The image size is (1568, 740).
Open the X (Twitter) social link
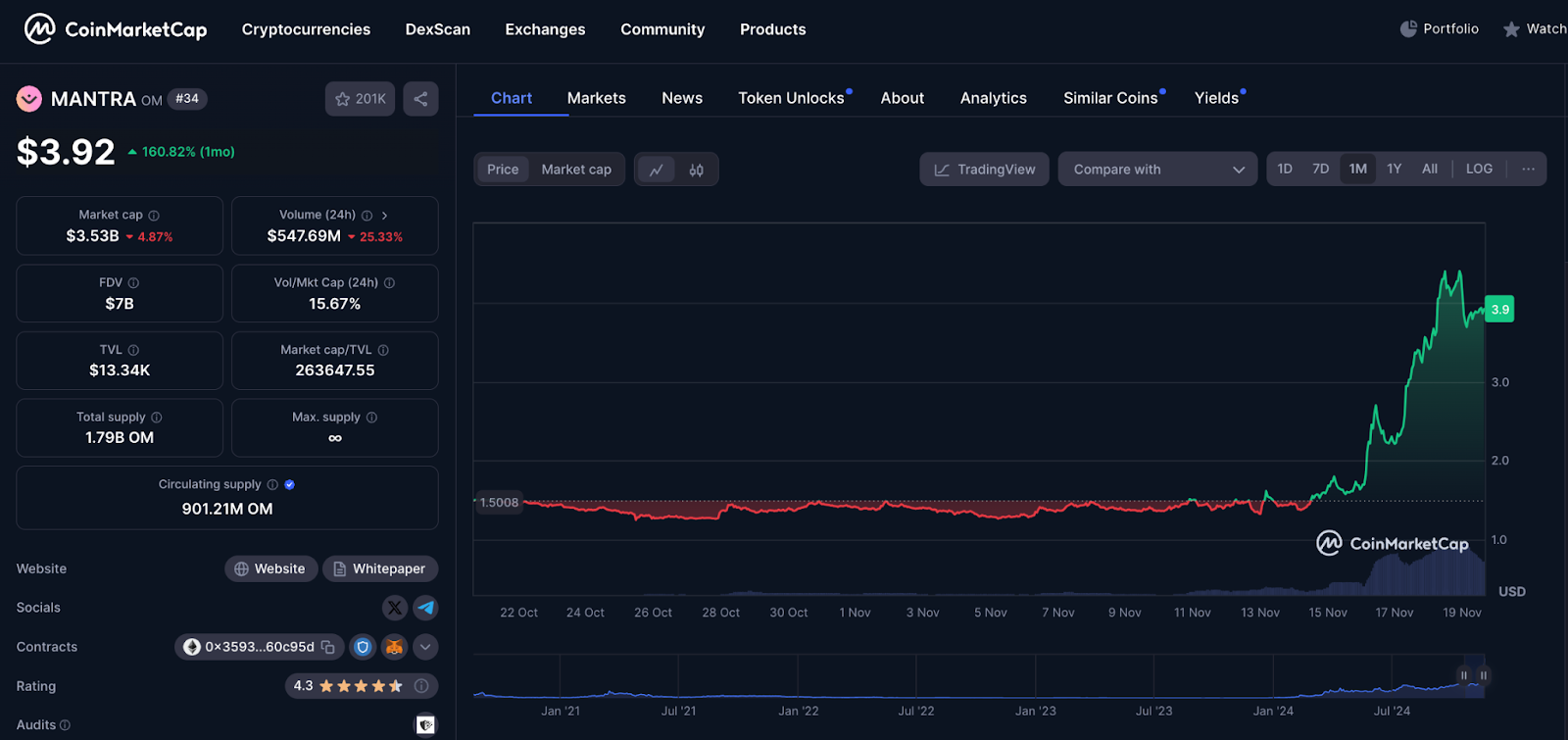(x=394, y=608)
